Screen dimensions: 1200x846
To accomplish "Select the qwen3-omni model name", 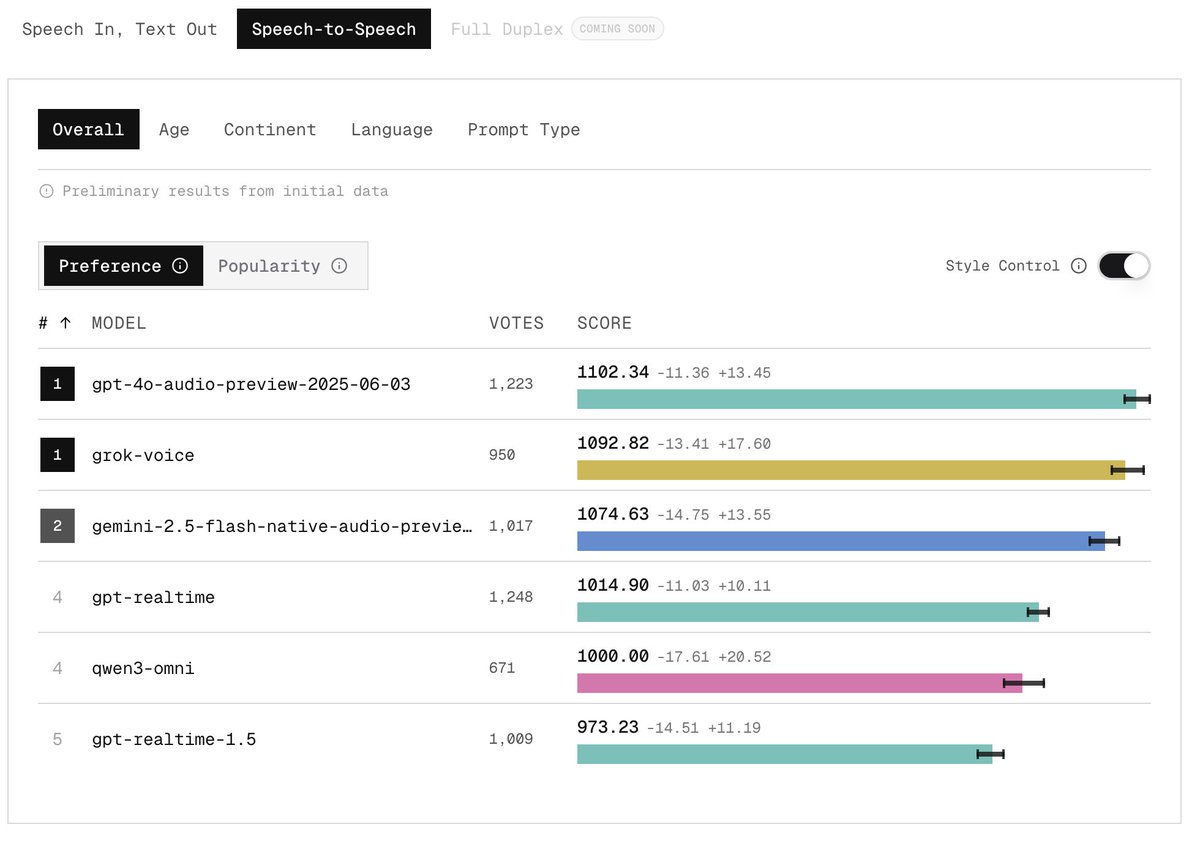I will (x=143, y=668).
